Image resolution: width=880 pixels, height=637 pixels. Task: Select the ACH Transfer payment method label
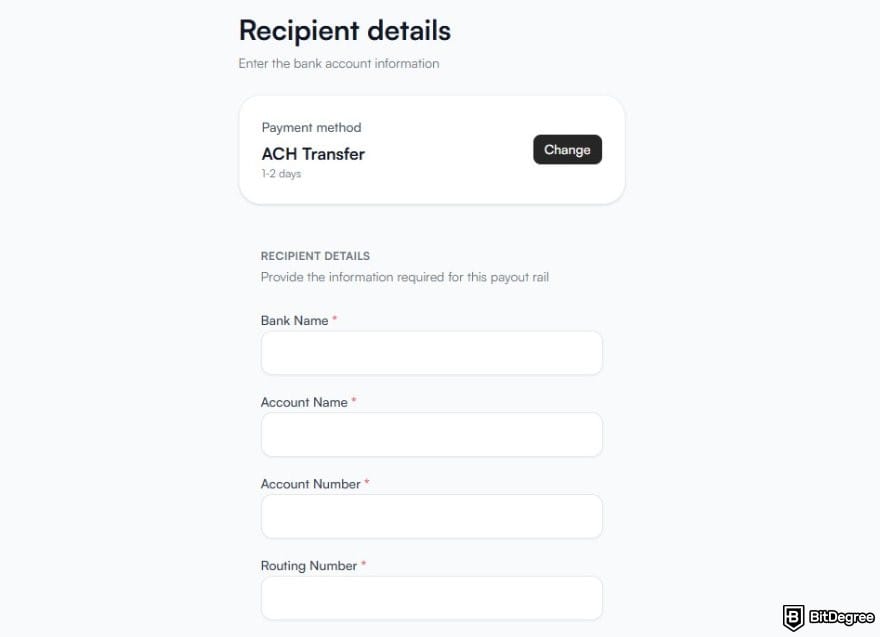coord(312,154)
